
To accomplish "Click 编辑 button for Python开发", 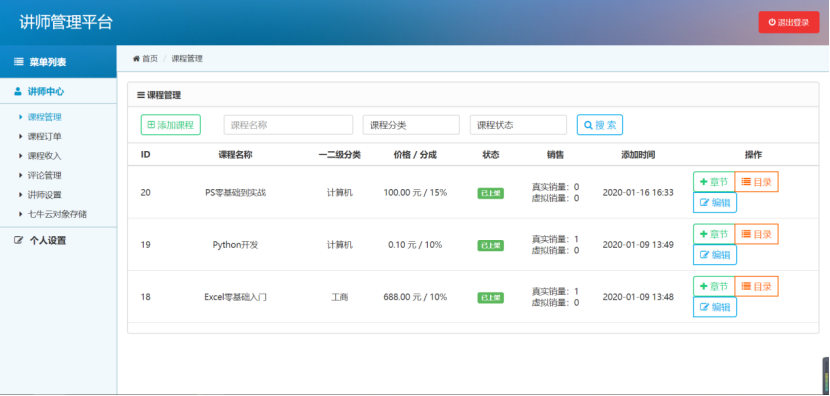I will [x=715, y=255].
